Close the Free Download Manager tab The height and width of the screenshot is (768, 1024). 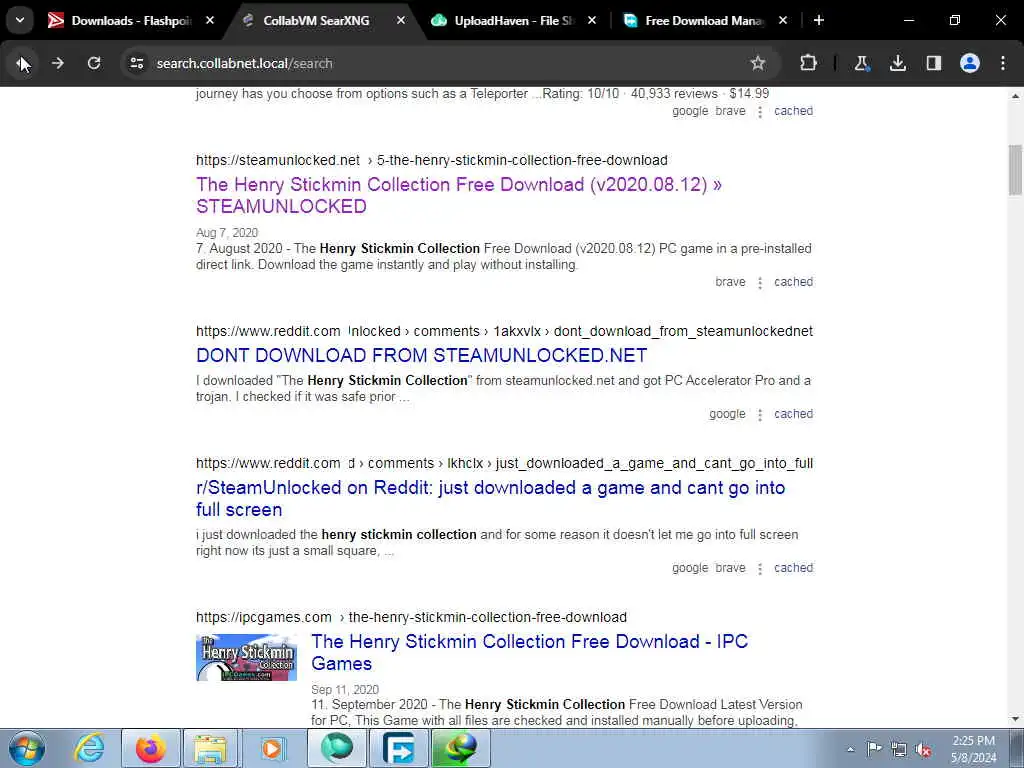tap(783, 21)
